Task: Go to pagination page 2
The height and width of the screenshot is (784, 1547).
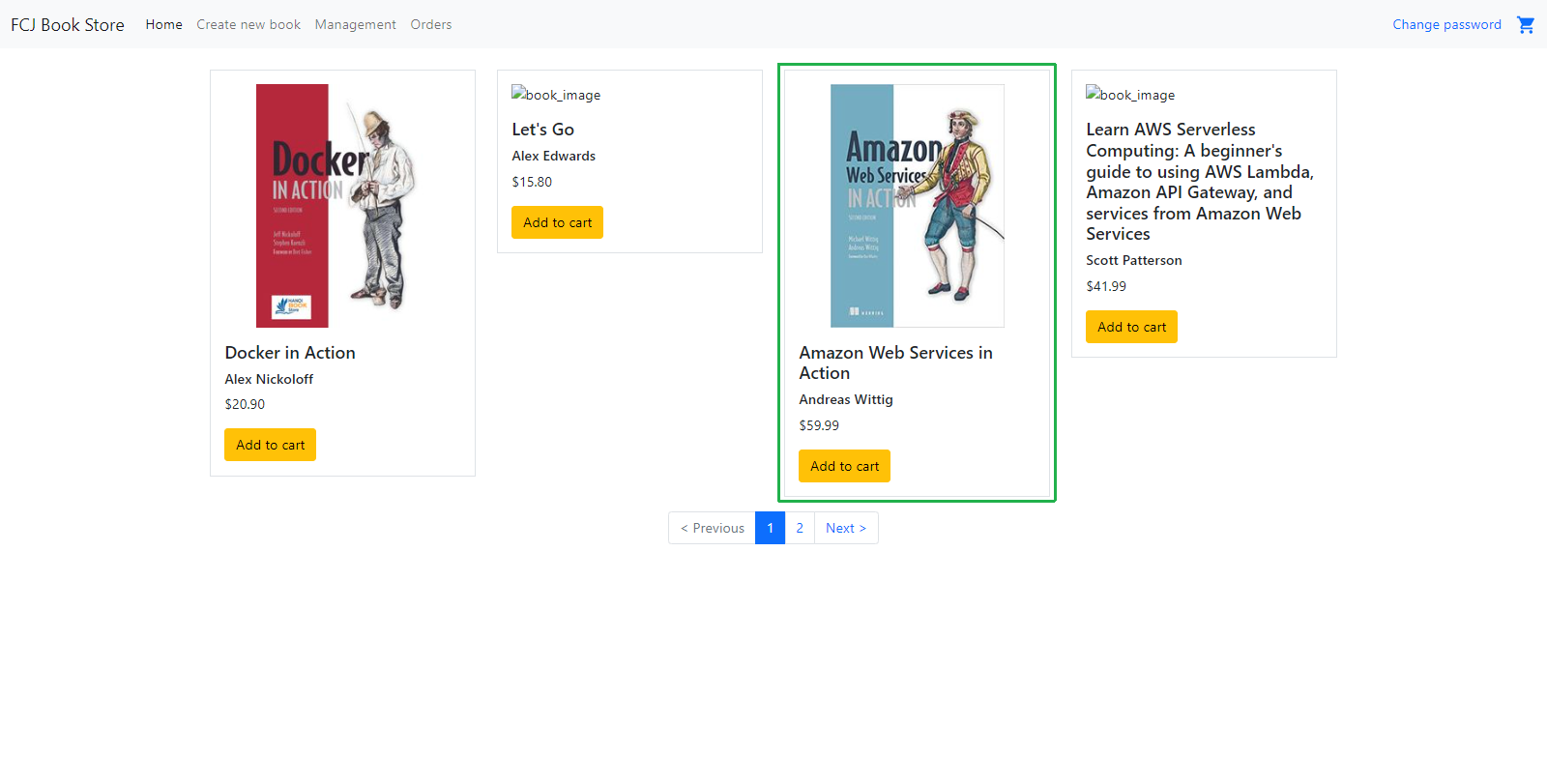Action: click(x=800, y=528)
